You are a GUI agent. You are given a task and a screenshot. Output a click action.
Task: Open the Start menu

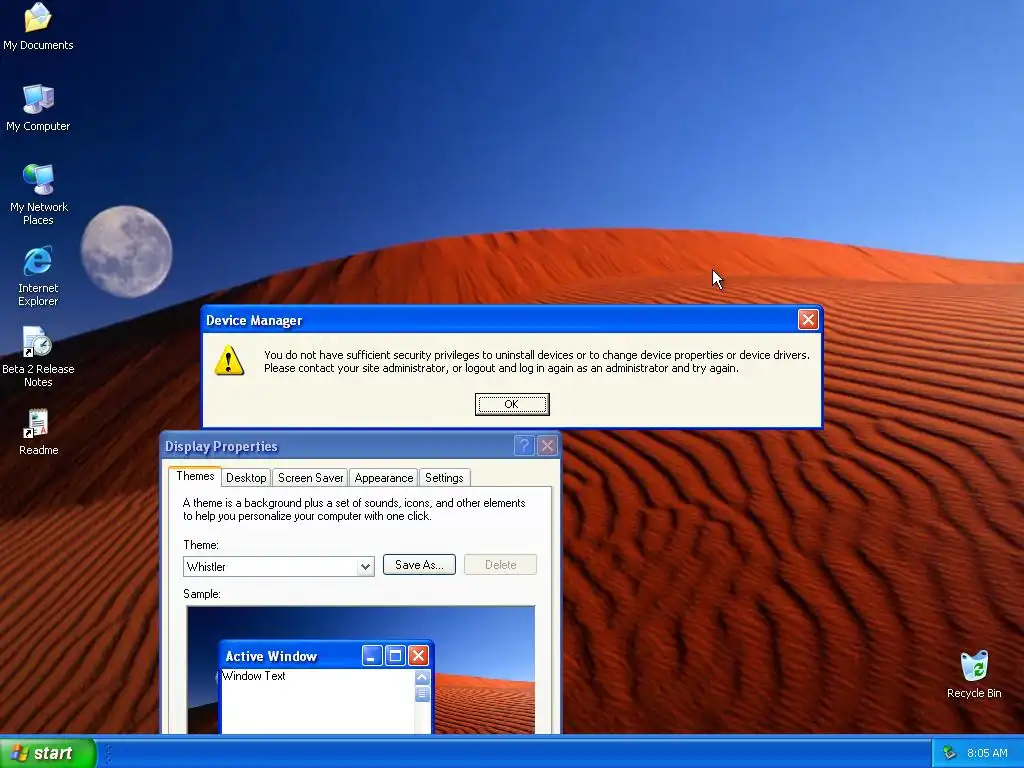point(47,753)
